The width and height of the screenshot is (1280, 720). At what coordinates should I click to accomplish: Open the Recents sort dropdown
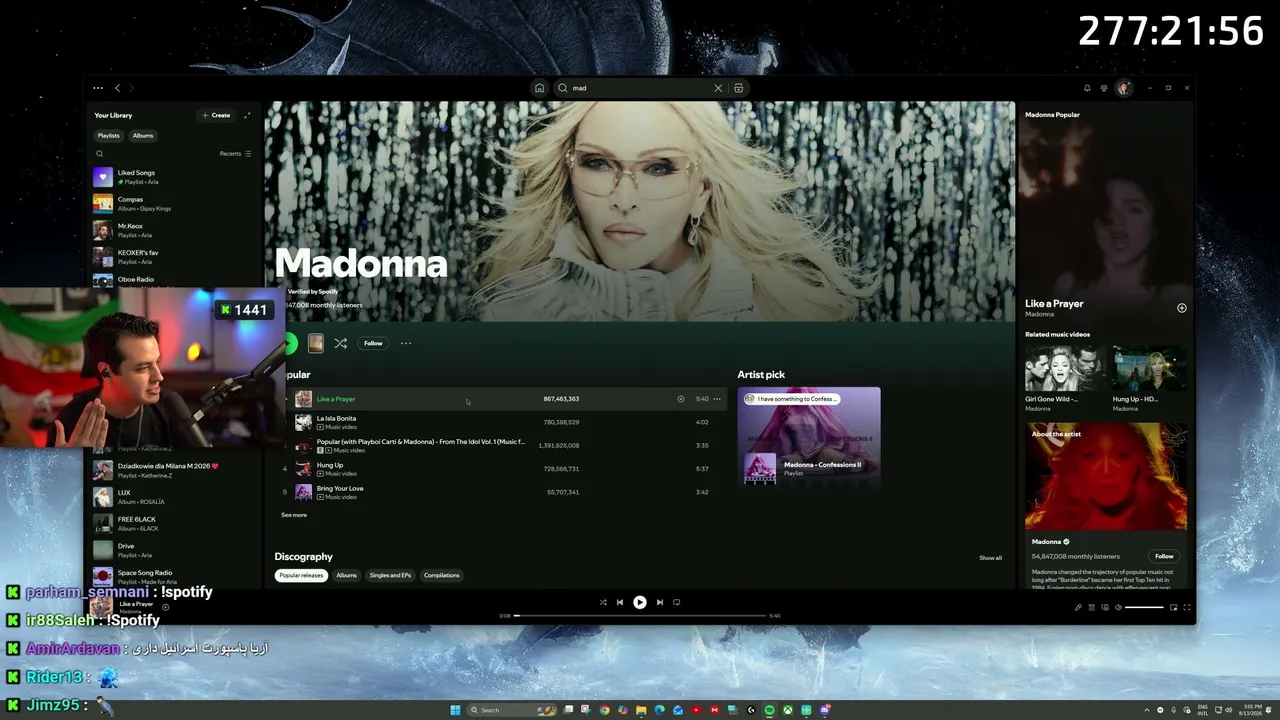(x=236, y=154)
